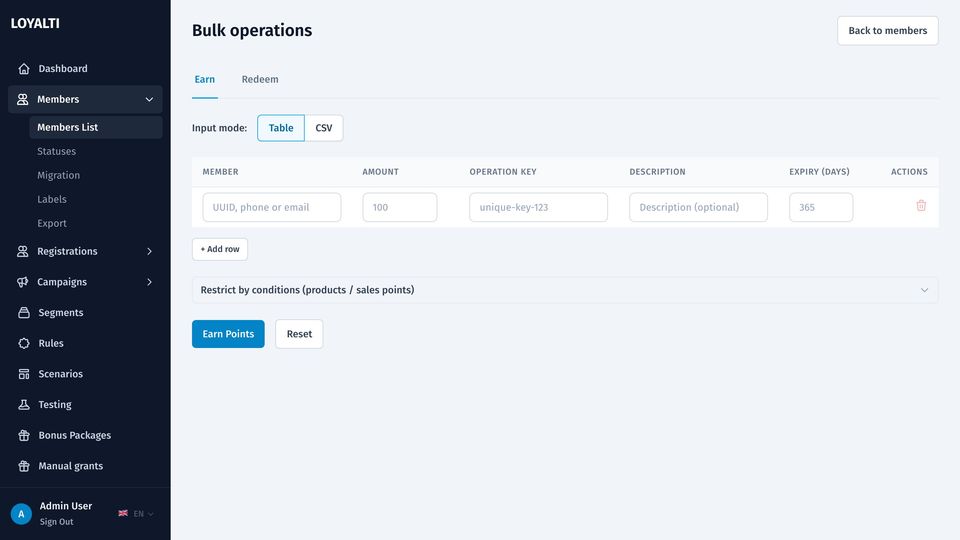
Task: Click the Scenarios icon in sidebar
Action: (x=24, y=373)
